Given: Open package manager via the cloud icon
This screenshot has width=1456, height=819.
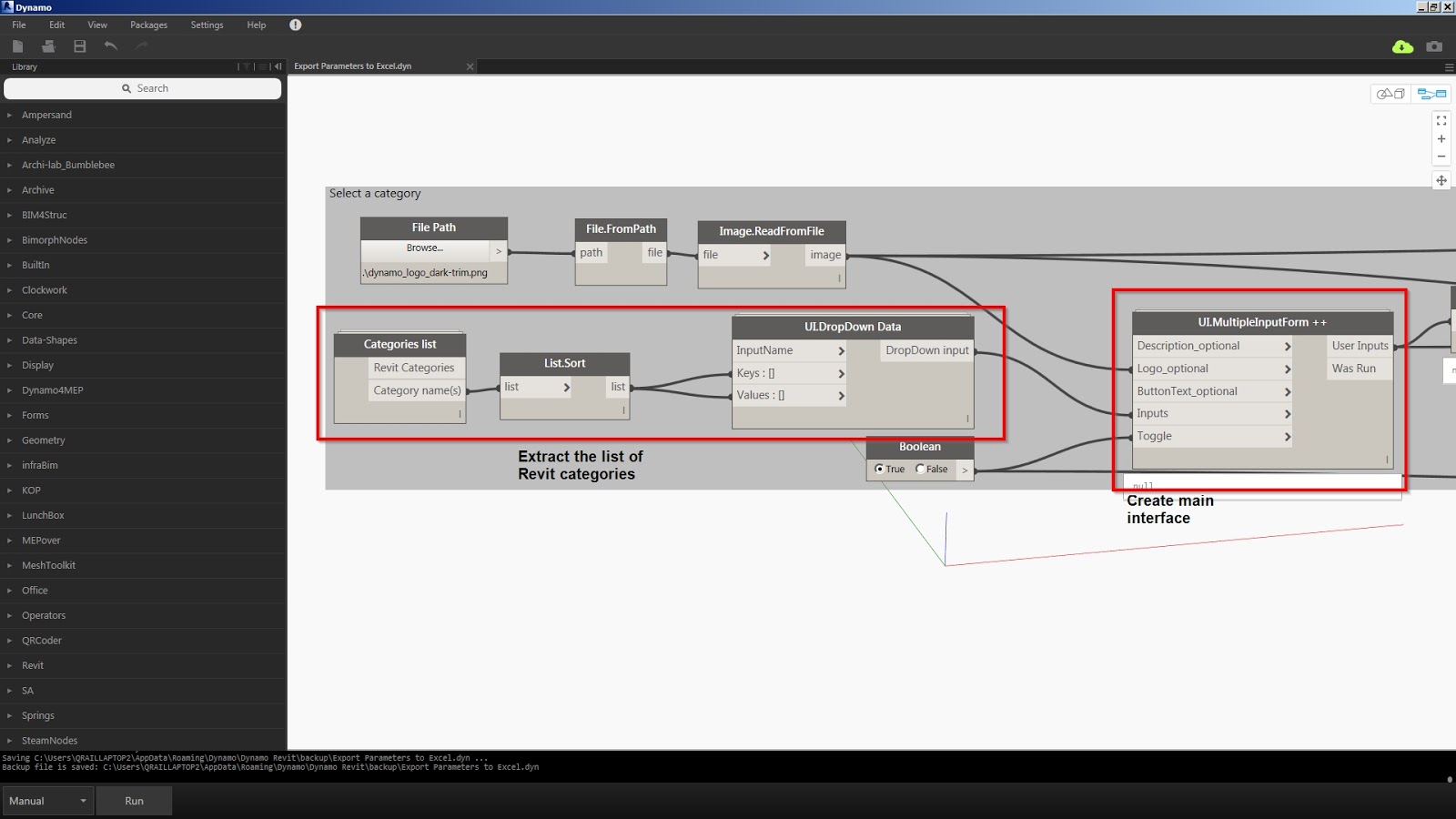Looking at the screenshot, I should [x=1401, y=45].
